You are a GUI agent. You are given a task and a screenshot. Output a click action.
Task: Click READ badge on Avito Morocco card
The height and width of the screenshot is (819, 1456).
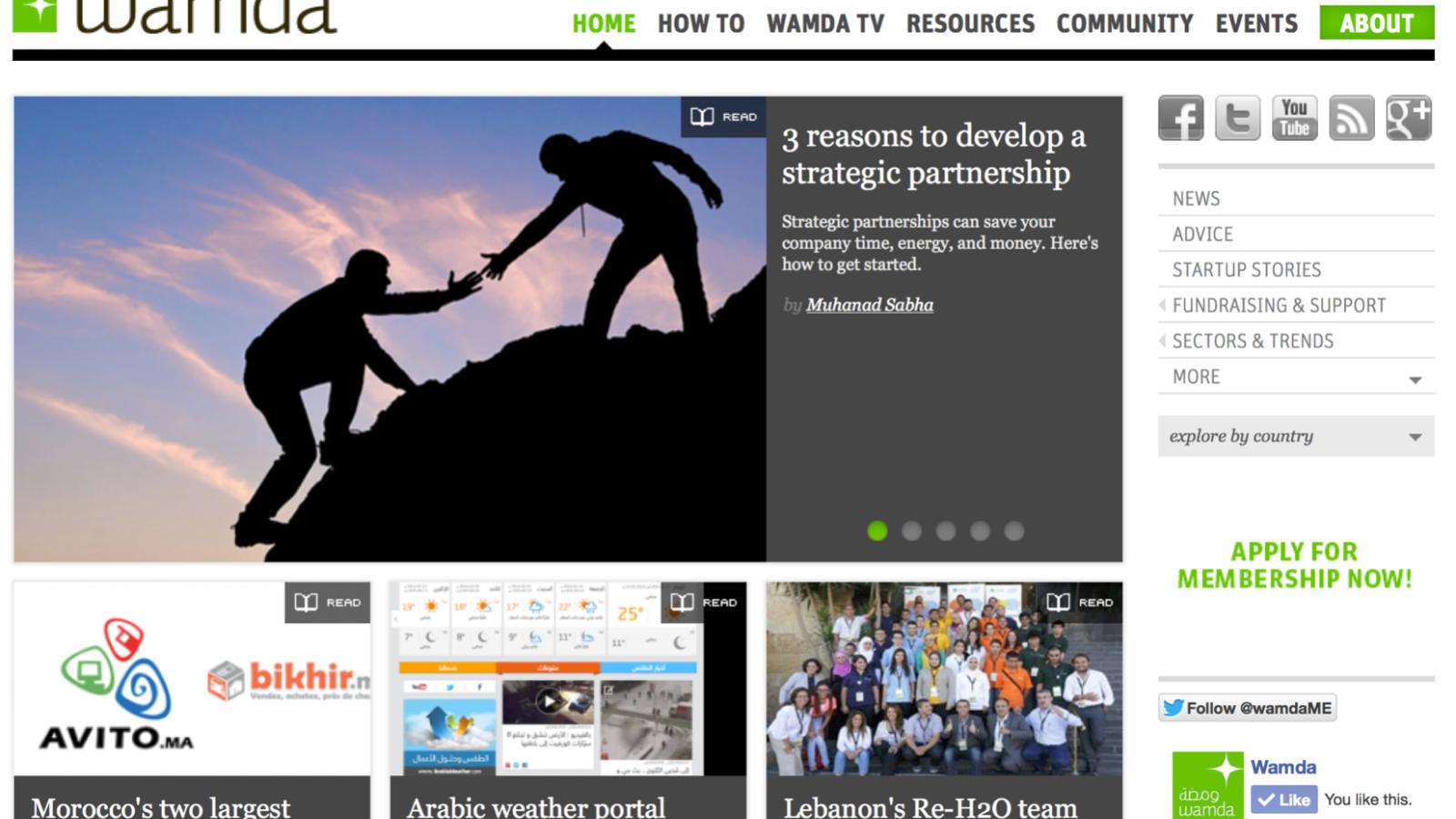coord(328,602)
